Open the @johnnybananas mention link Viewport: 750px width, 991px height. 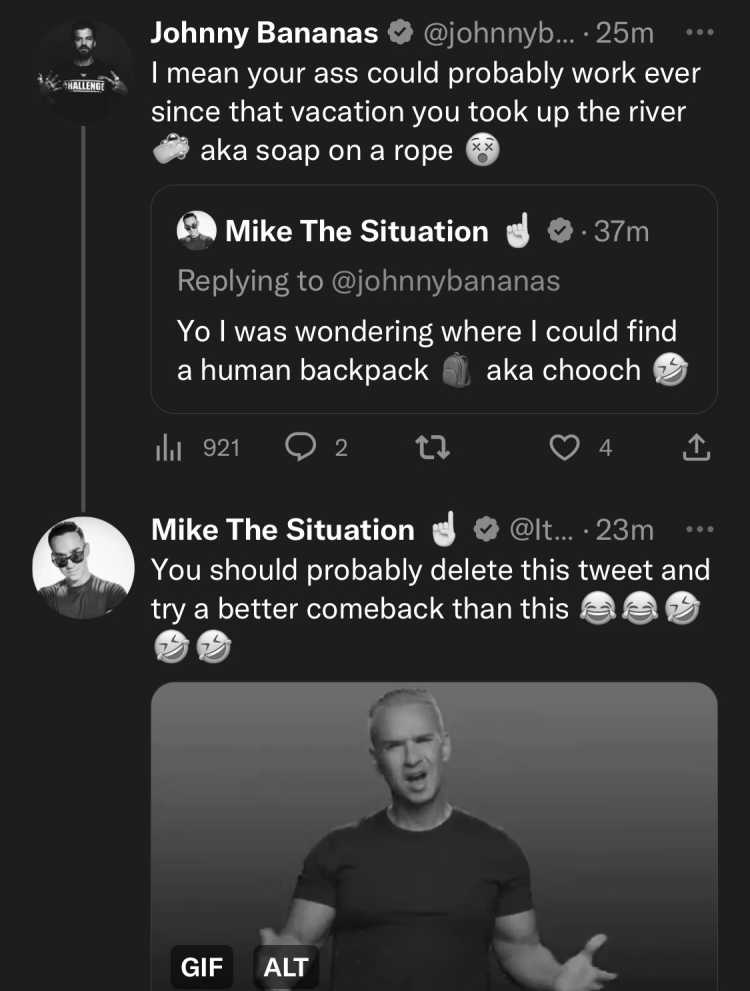[x=445, y=281]
